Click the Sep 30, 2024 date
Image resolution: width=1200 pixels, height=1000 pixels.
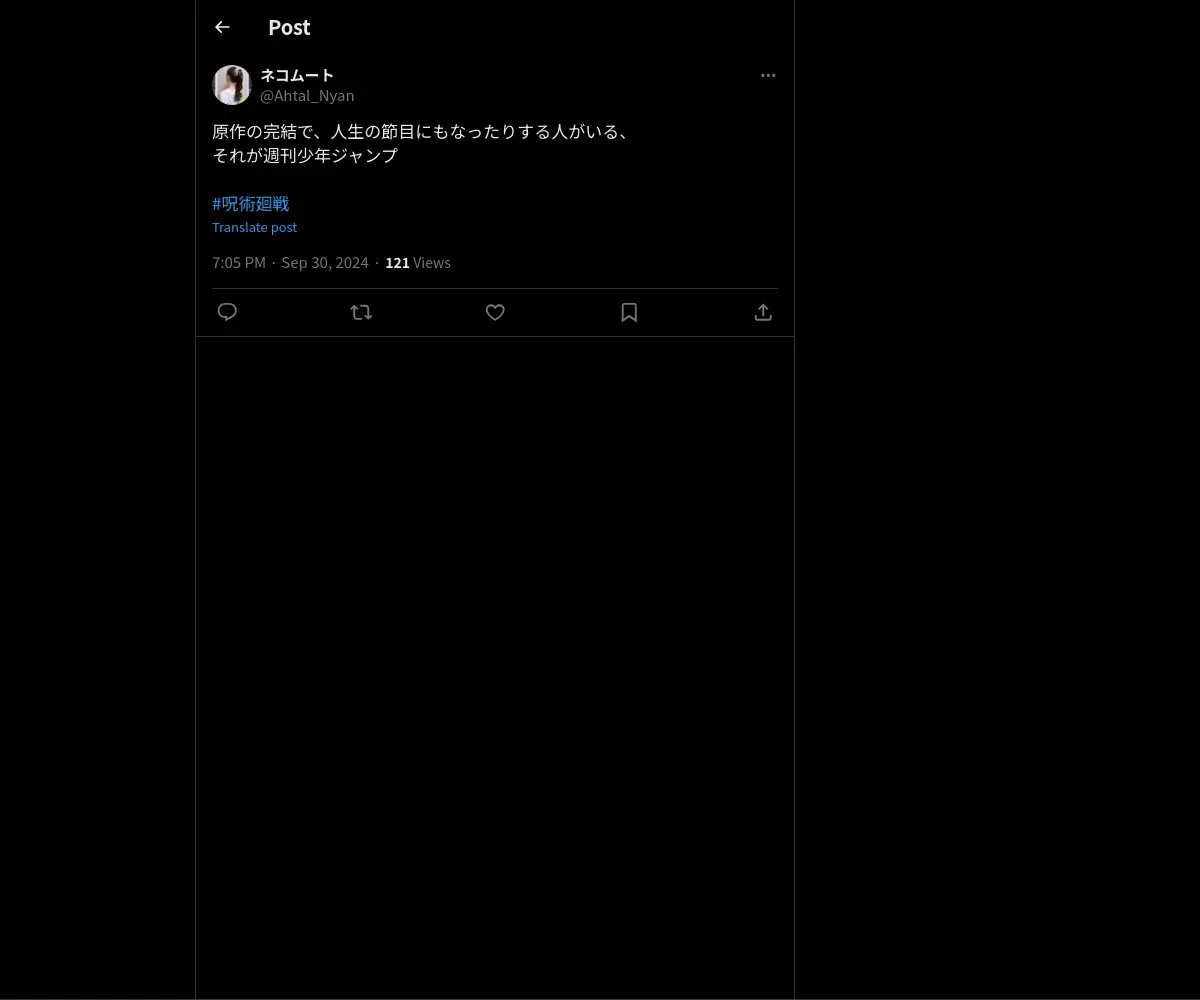tap(325, 263)
